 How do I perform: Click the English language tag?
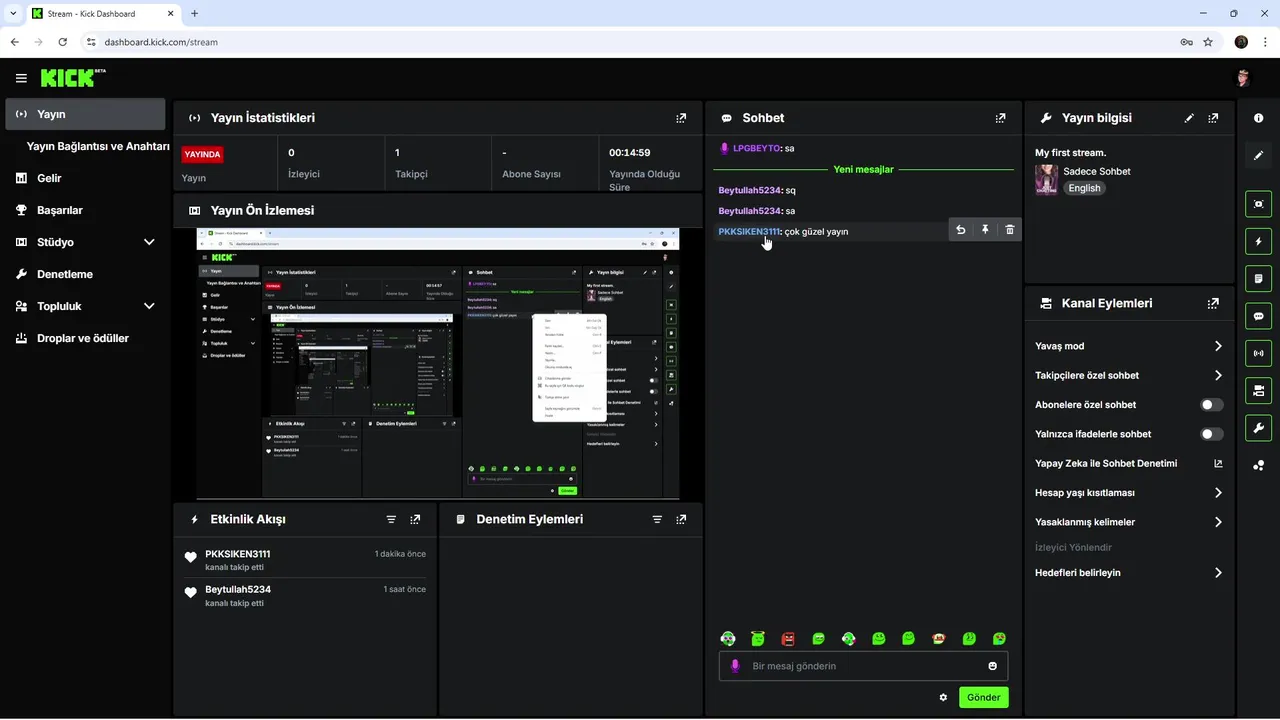click(1084, 188)
